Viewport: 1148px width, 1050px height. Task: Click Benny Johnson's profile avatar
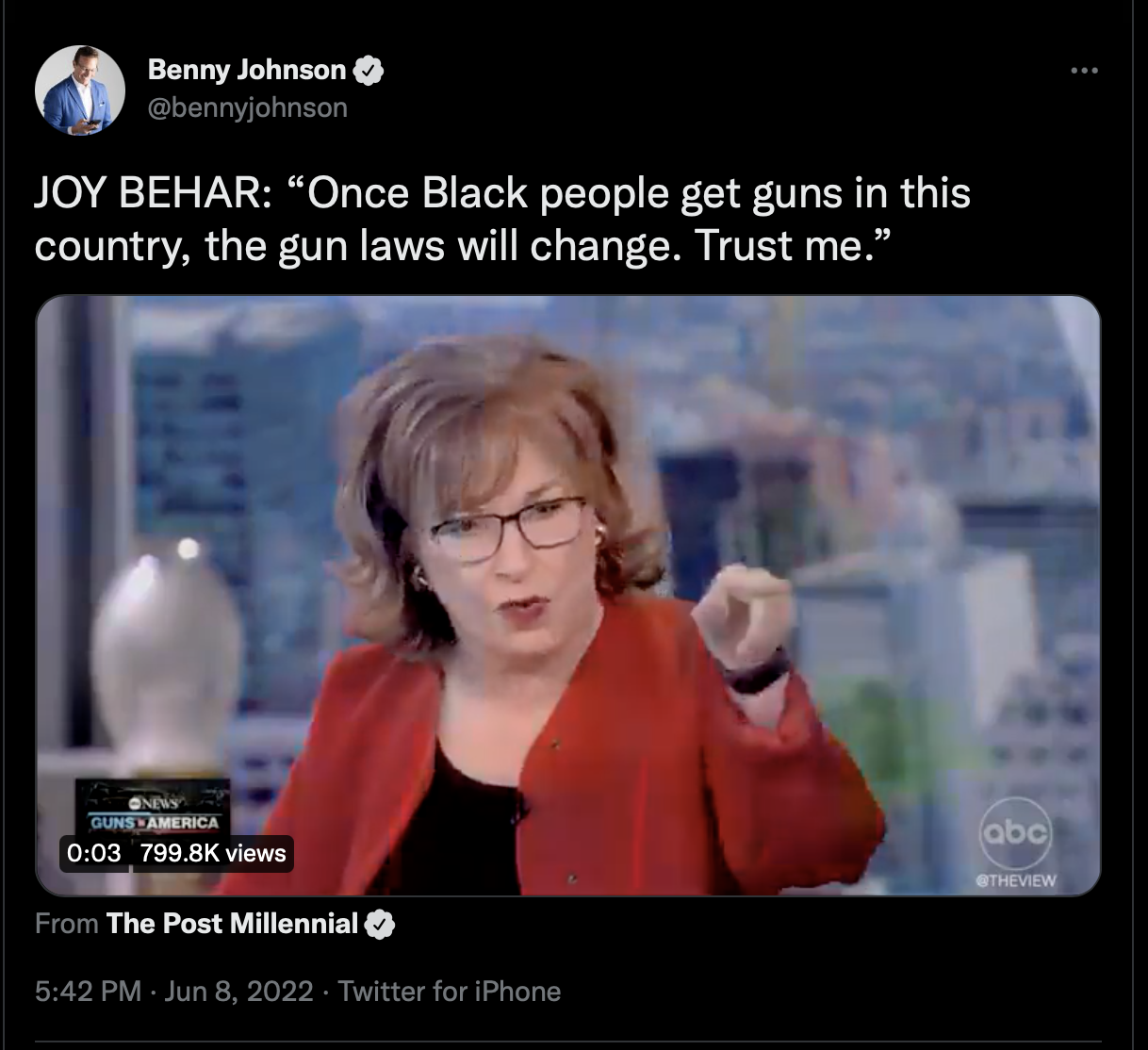click(x=80, y=90)
